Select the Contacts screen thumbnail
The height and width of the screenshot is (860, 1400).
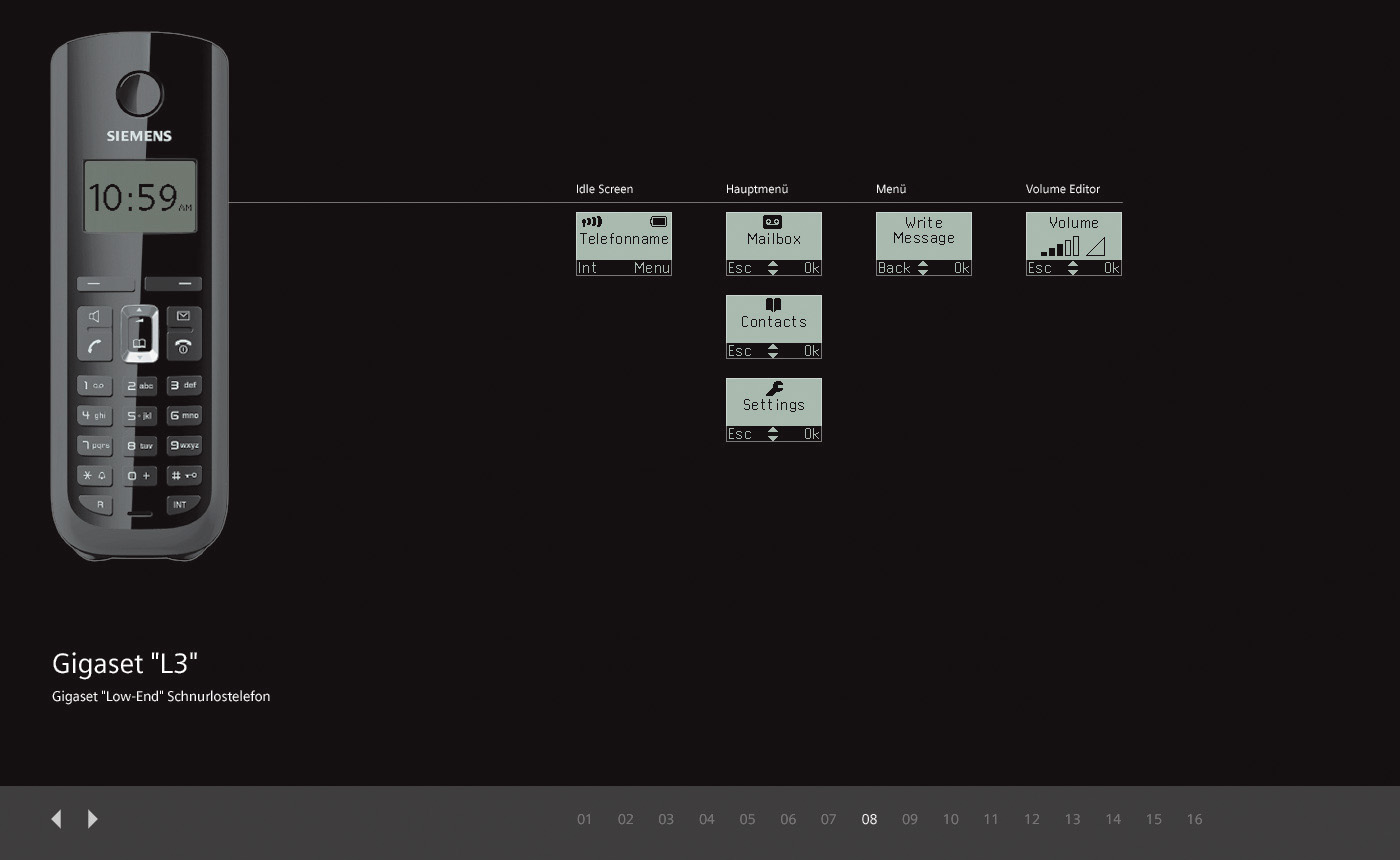(773, 326)
